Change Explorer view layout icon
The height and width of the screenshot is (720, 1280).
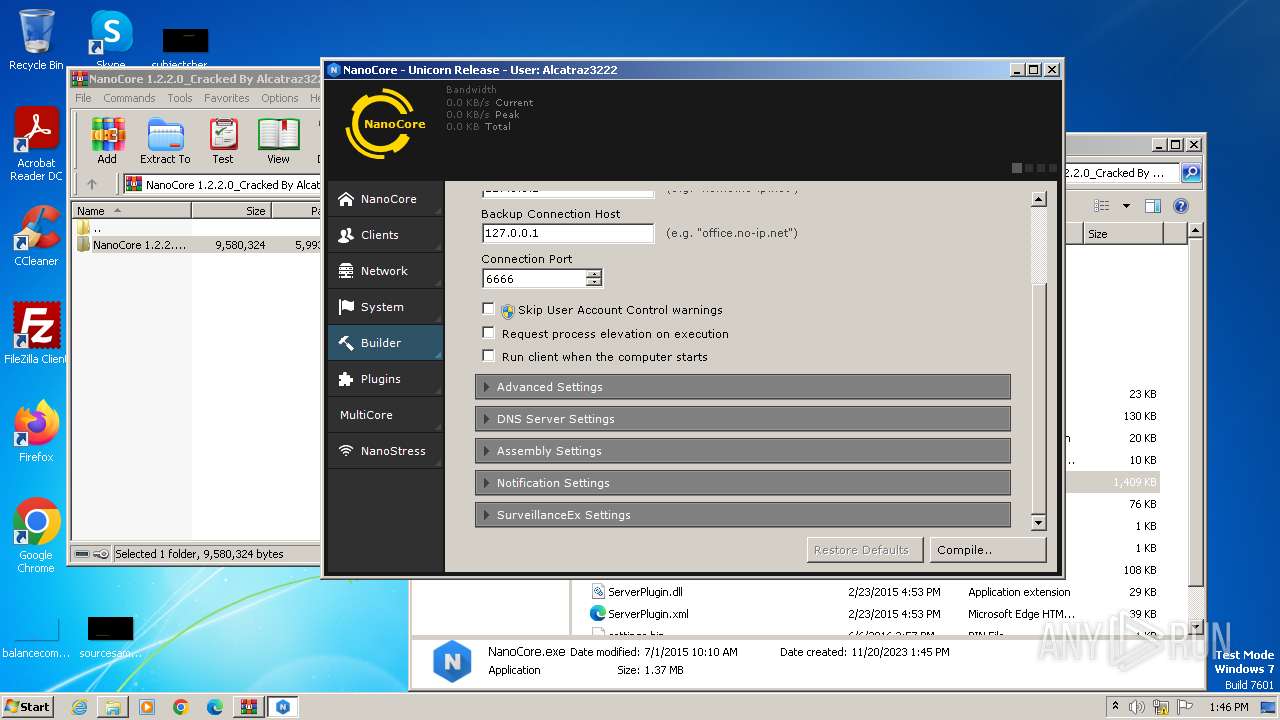click(1102, 206)
